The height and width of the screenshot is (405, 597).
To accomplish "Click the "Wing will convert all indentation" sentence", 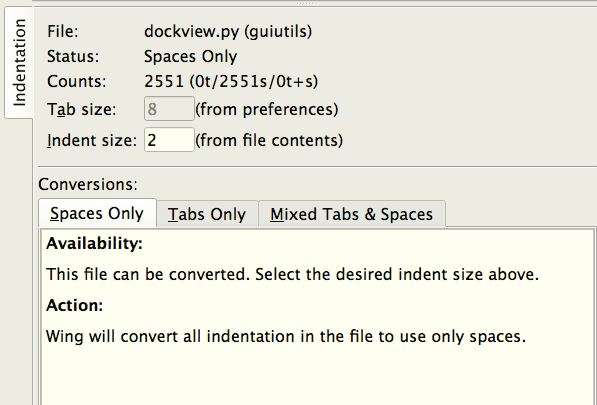I will (286, 336).
